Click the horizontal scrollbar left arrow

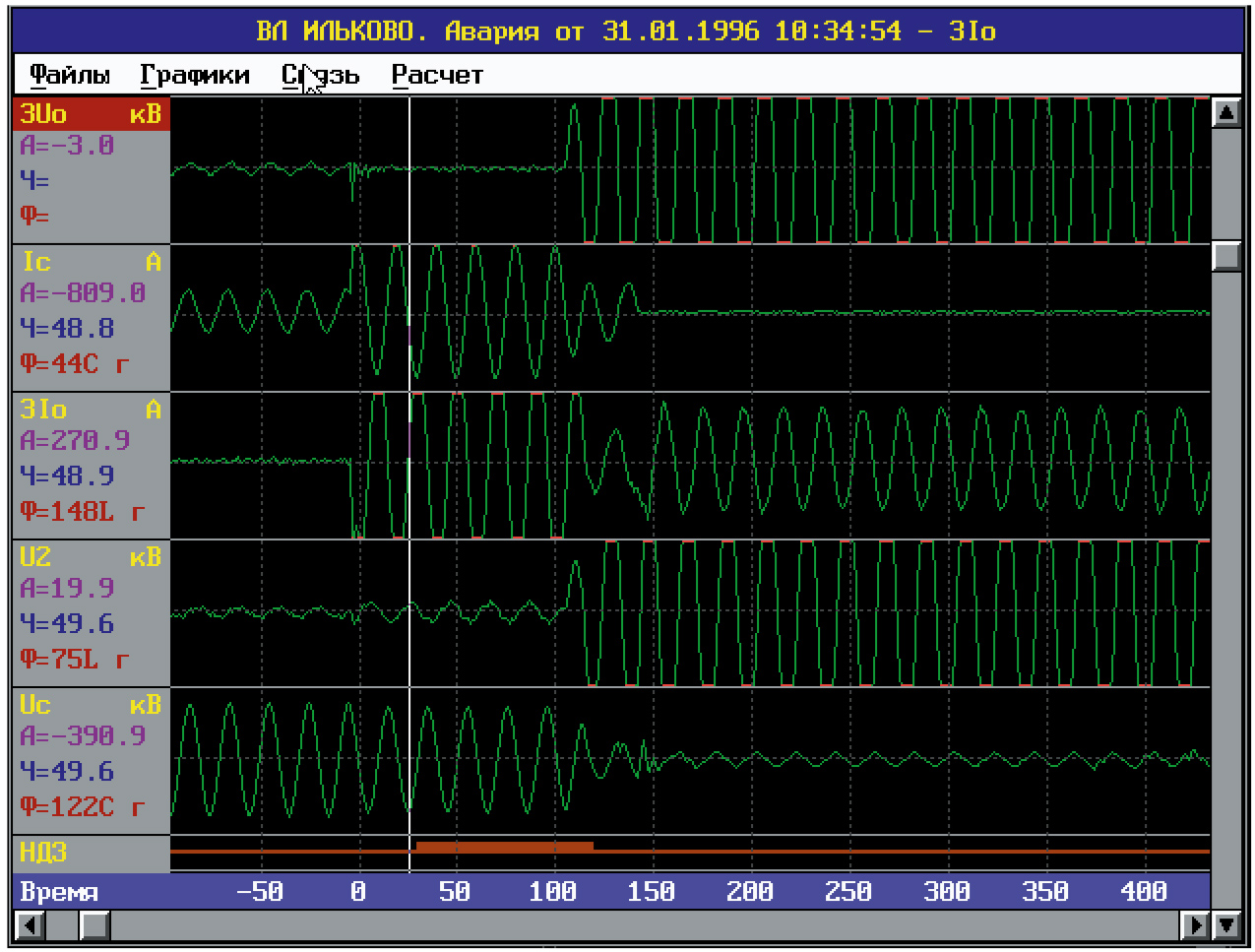[x=30, y=925]
